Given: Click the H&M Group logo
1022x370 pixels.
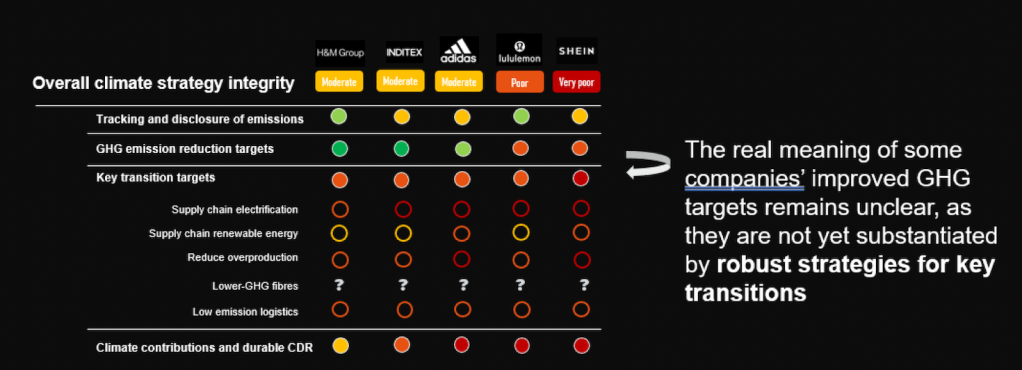Looking at the screenshot, I should click(x=340, y=53).
